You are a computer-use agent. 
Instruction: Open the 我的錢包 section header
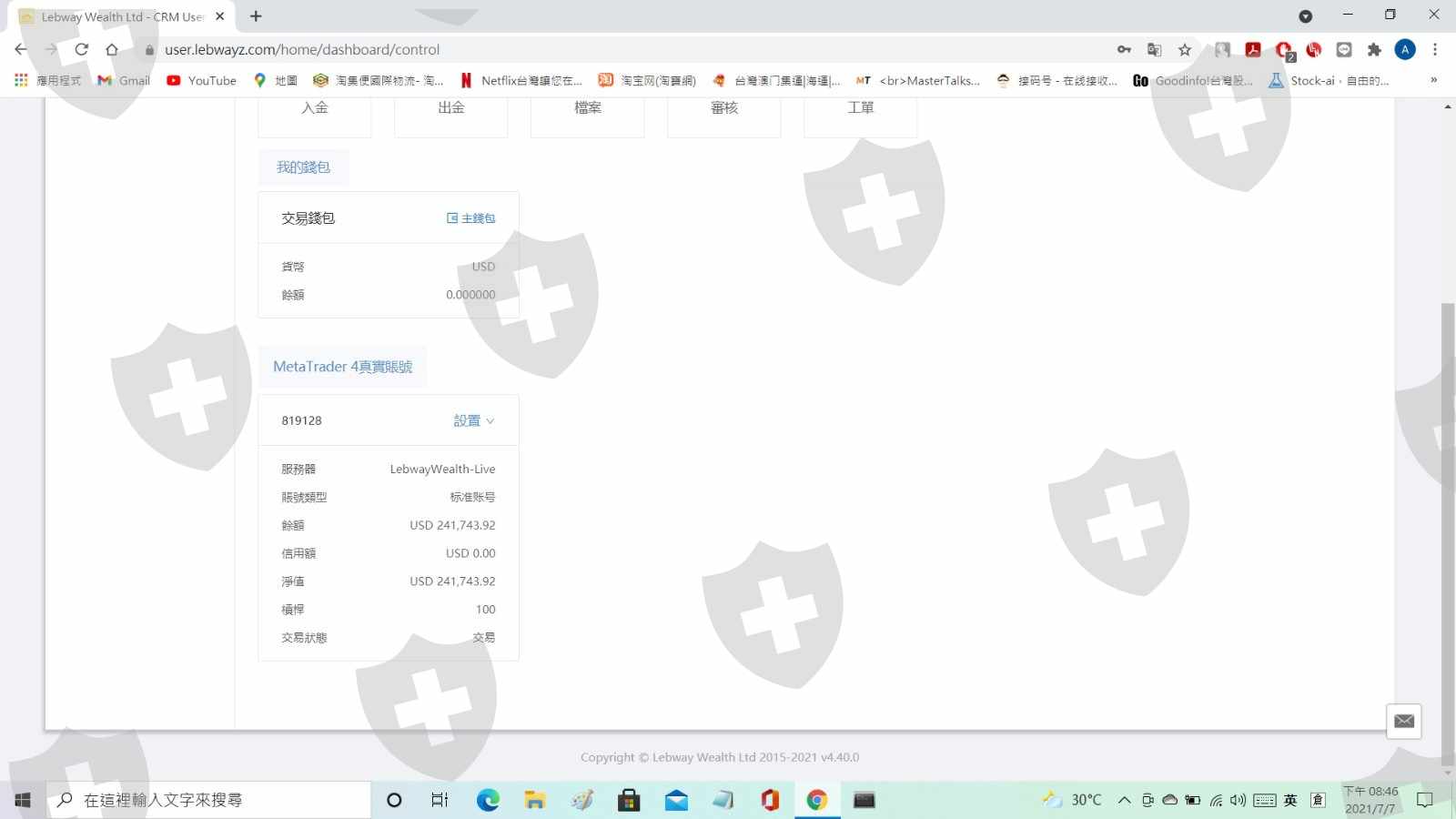coord(303,167)
